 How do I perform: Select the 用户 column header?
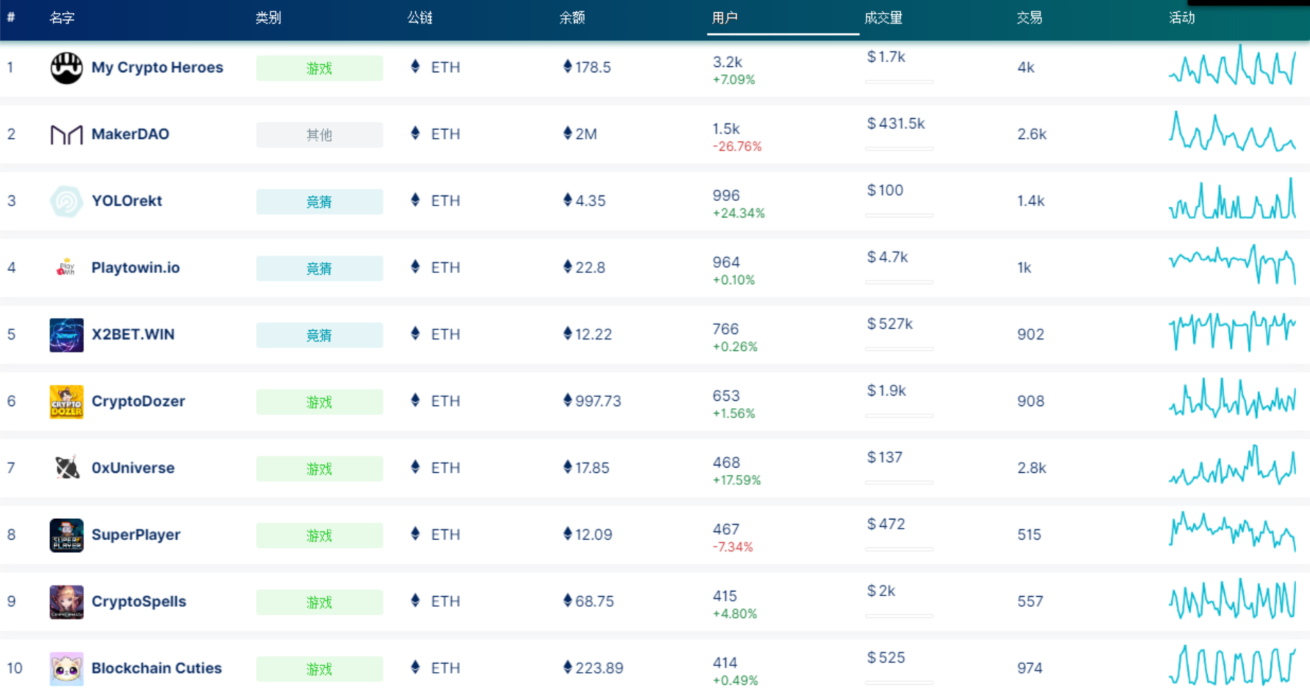point(725,18)
